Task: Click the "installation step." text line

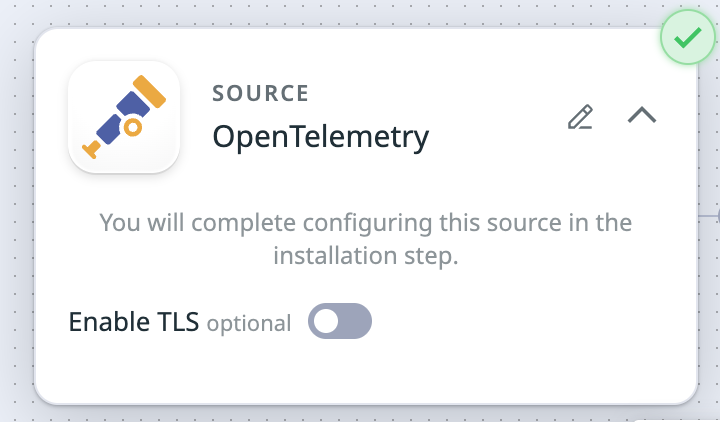Action: 366,256
